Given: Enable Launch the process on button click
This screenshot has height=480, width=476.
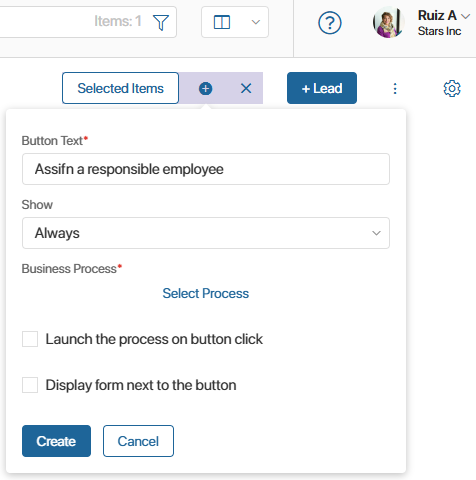Looking at the screenshot, I should tap(30, 339).
